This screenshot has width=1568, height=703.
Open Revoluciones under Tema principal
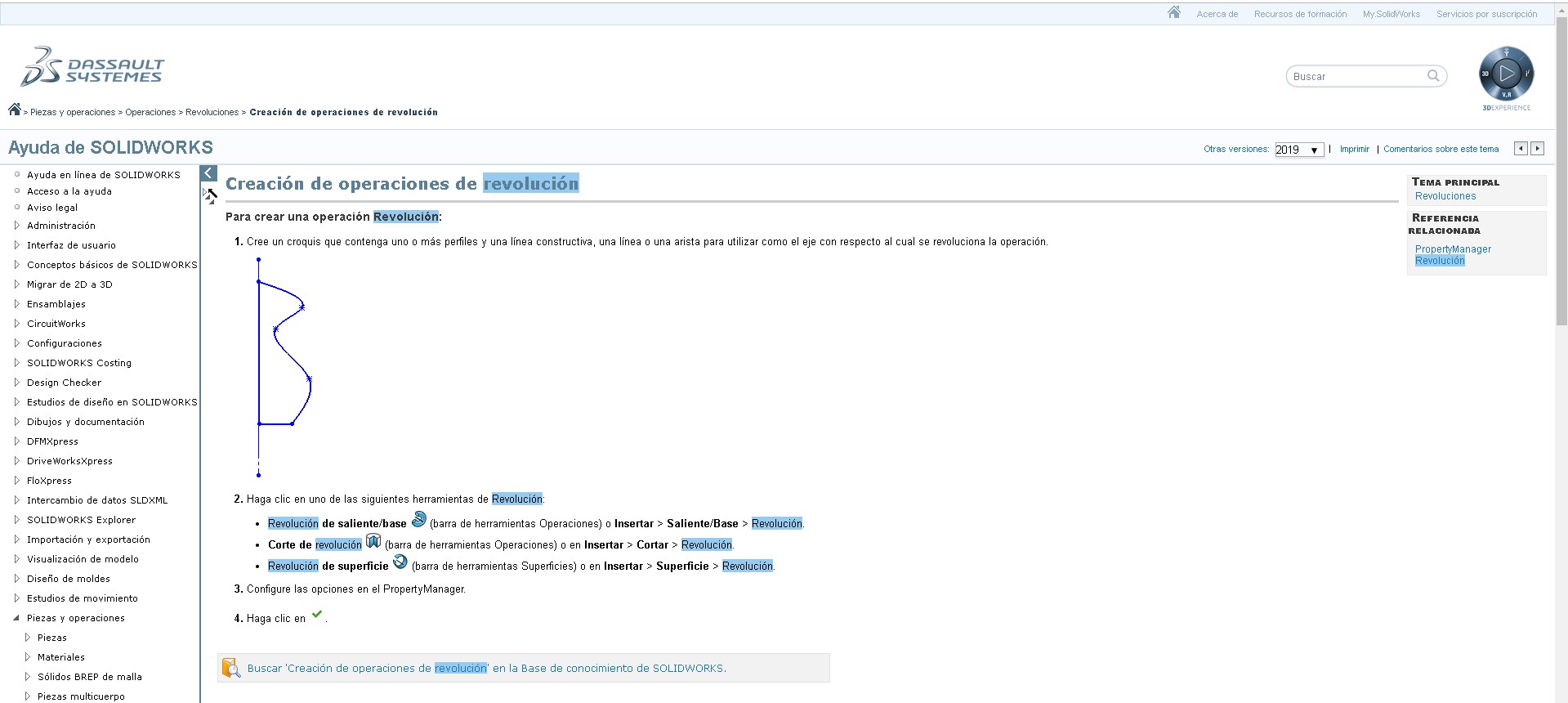coord(1445,196)
